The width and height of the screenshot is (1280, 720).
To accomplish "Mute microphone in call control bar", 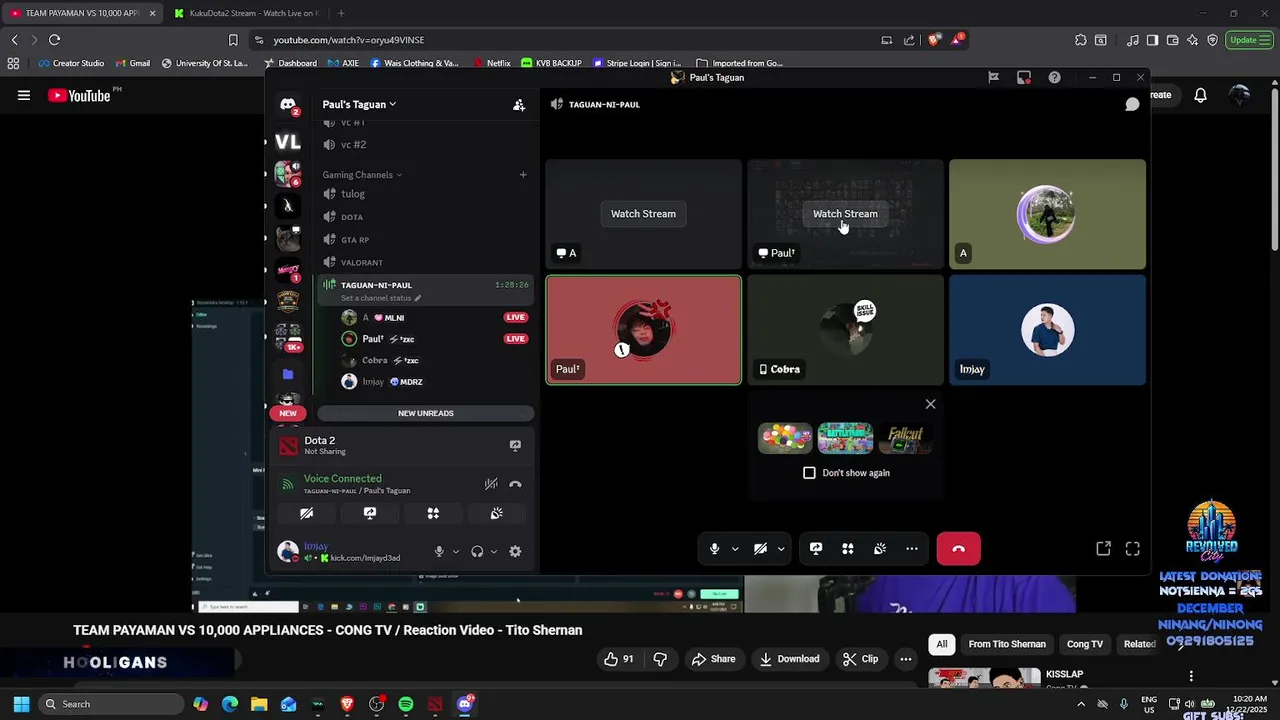I will point(714,548).
